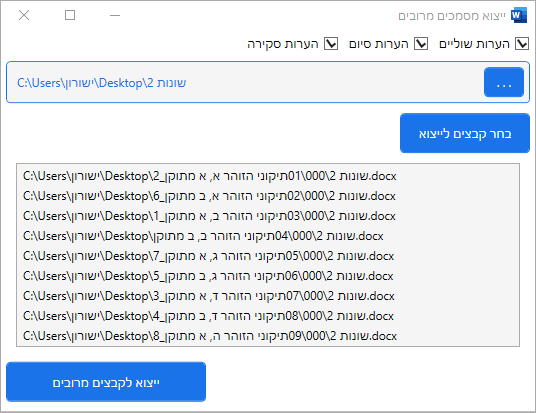Image resolution: width=536 pixels, height=413 pixels.
Task: Minimize the export window
Action: pyautogui.click(x=115, y=15)
